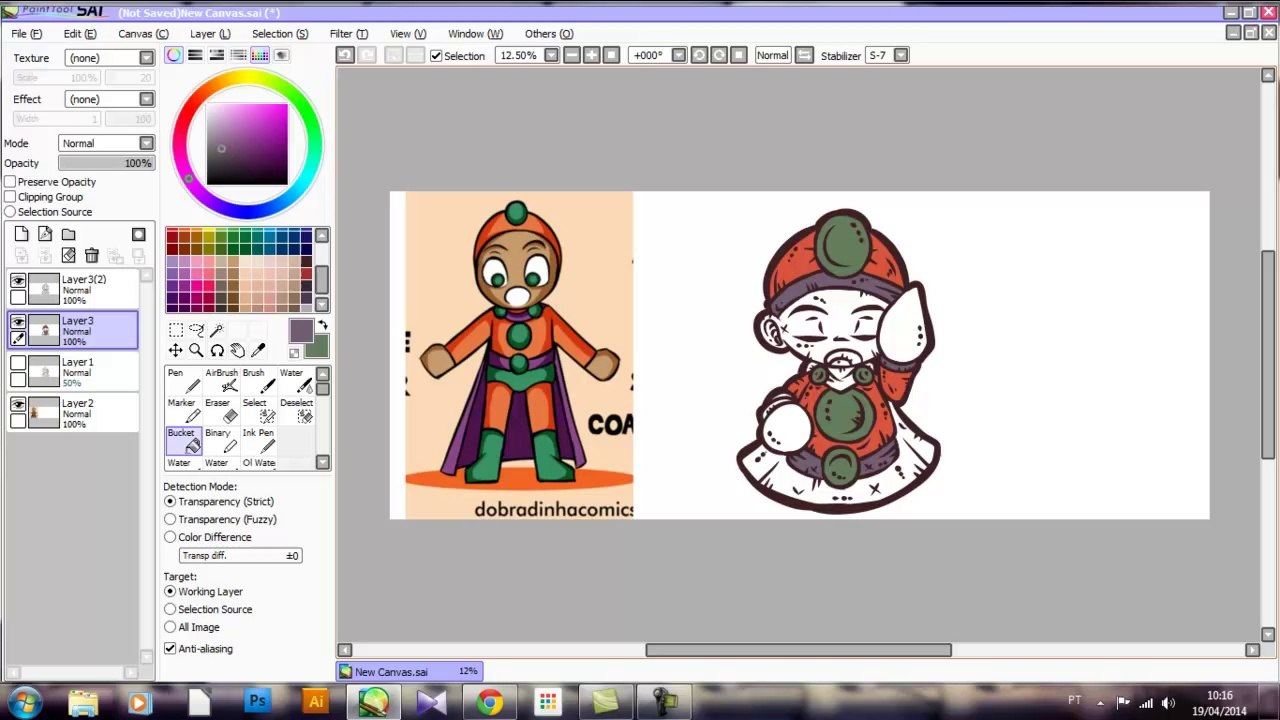Toggle the swatches panel icon
This screenshot has width=1280, height=720.
260,55
